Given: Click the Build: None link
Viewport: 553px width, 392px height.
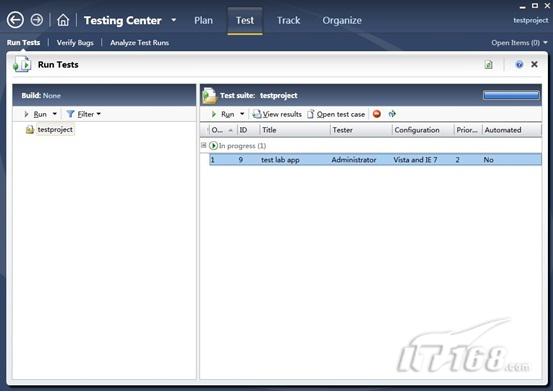Looking at the screenshot, I should pyautogui.click(x=41, y=96).
